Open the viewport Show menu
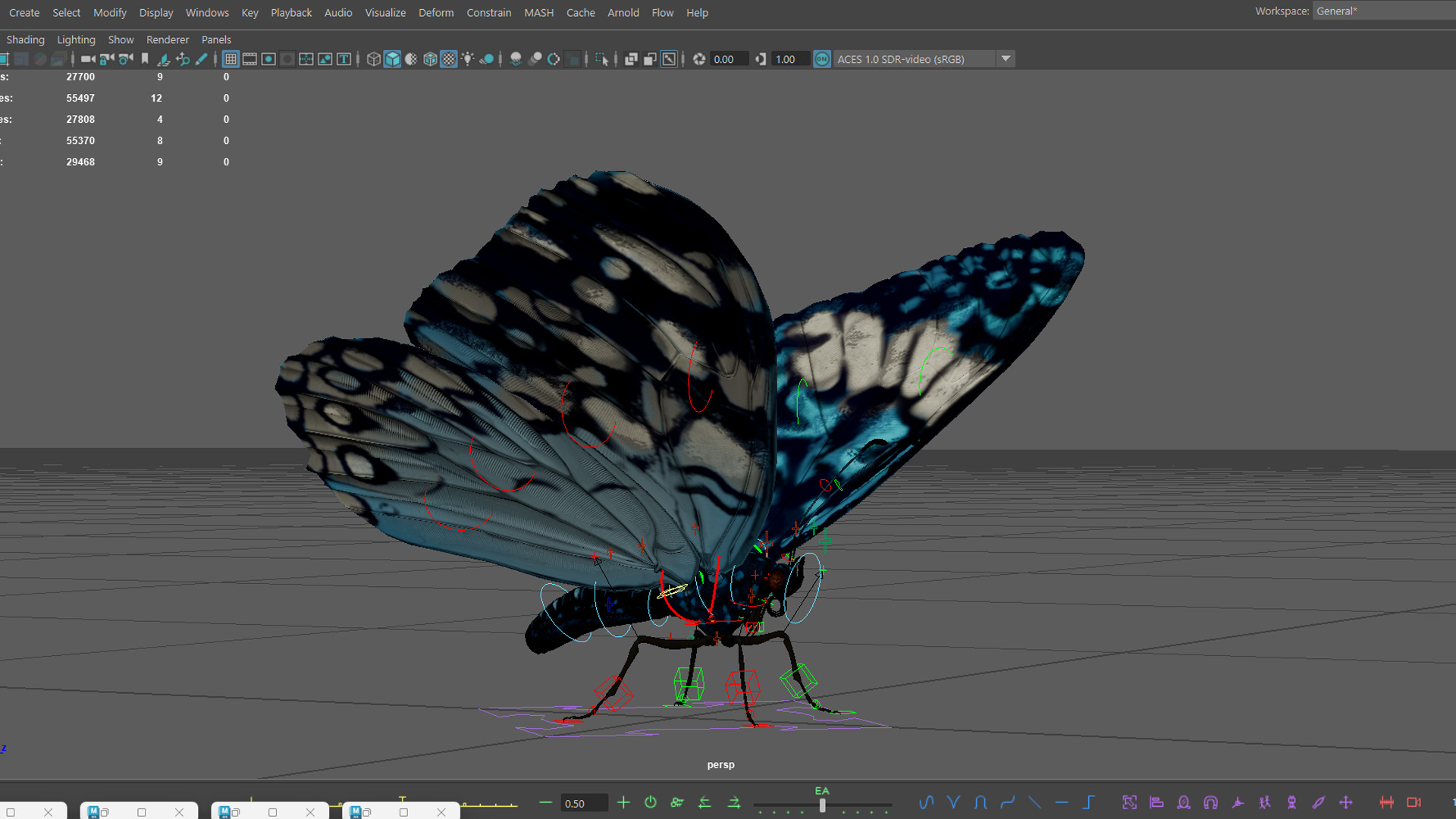1456x819 pixels. coord(121,39)
